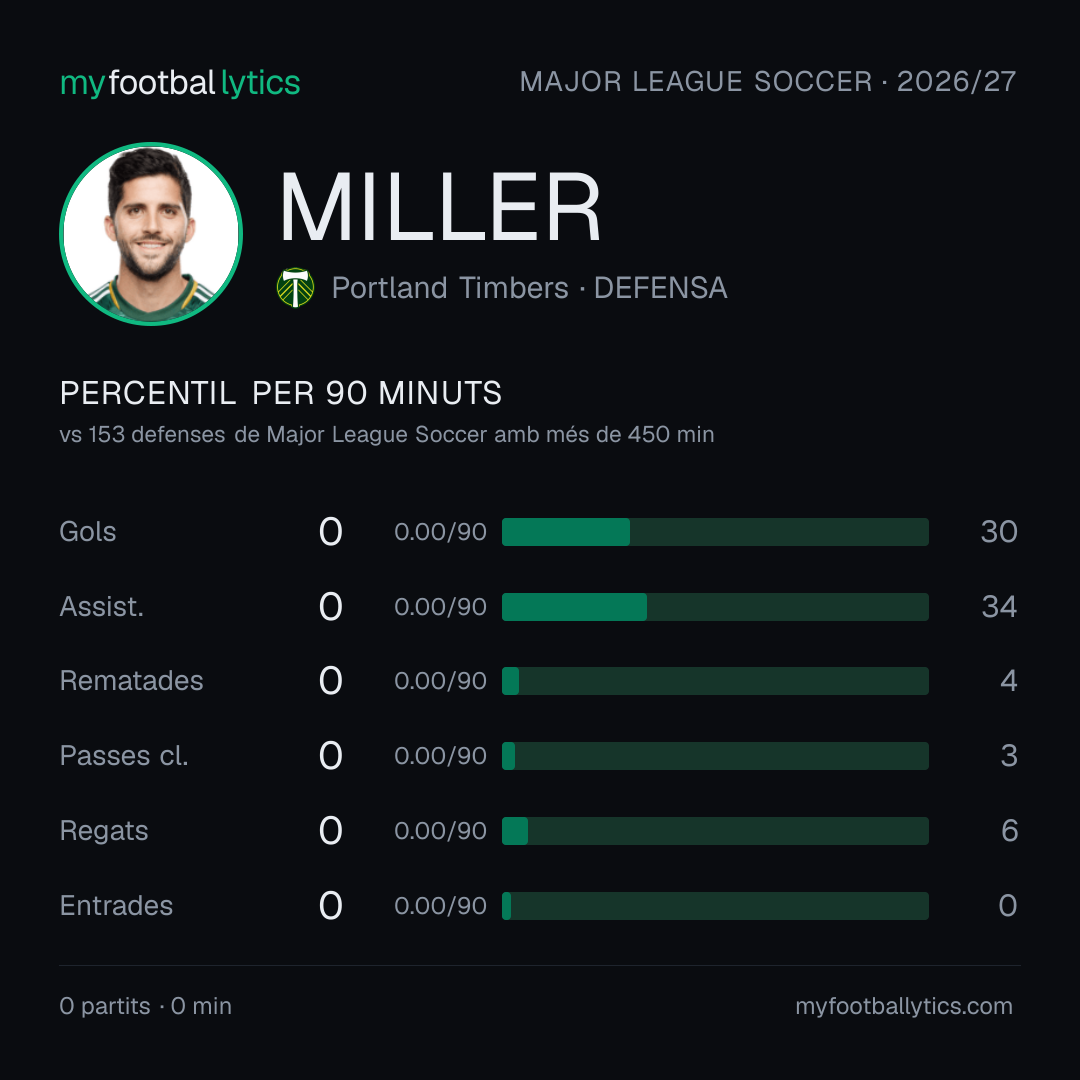Click the Gols percentile bar
Screen dimensions: 1080x1080
(x=715, y=532)
